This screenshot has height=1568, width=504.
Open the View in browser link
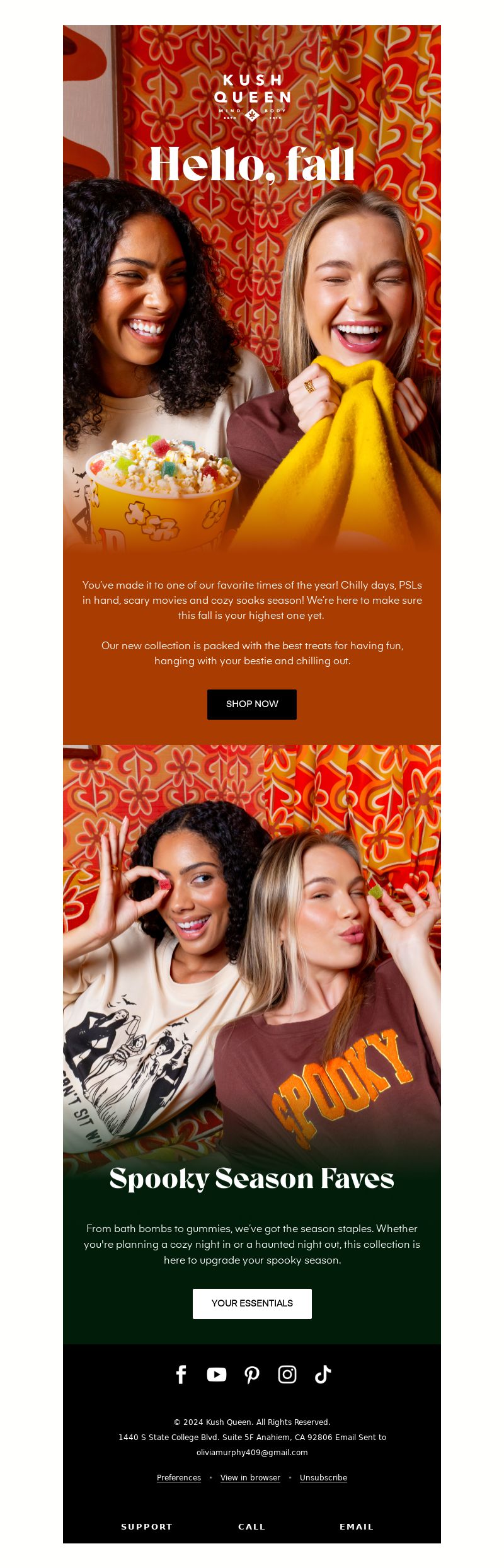[x=250, y=1477]
